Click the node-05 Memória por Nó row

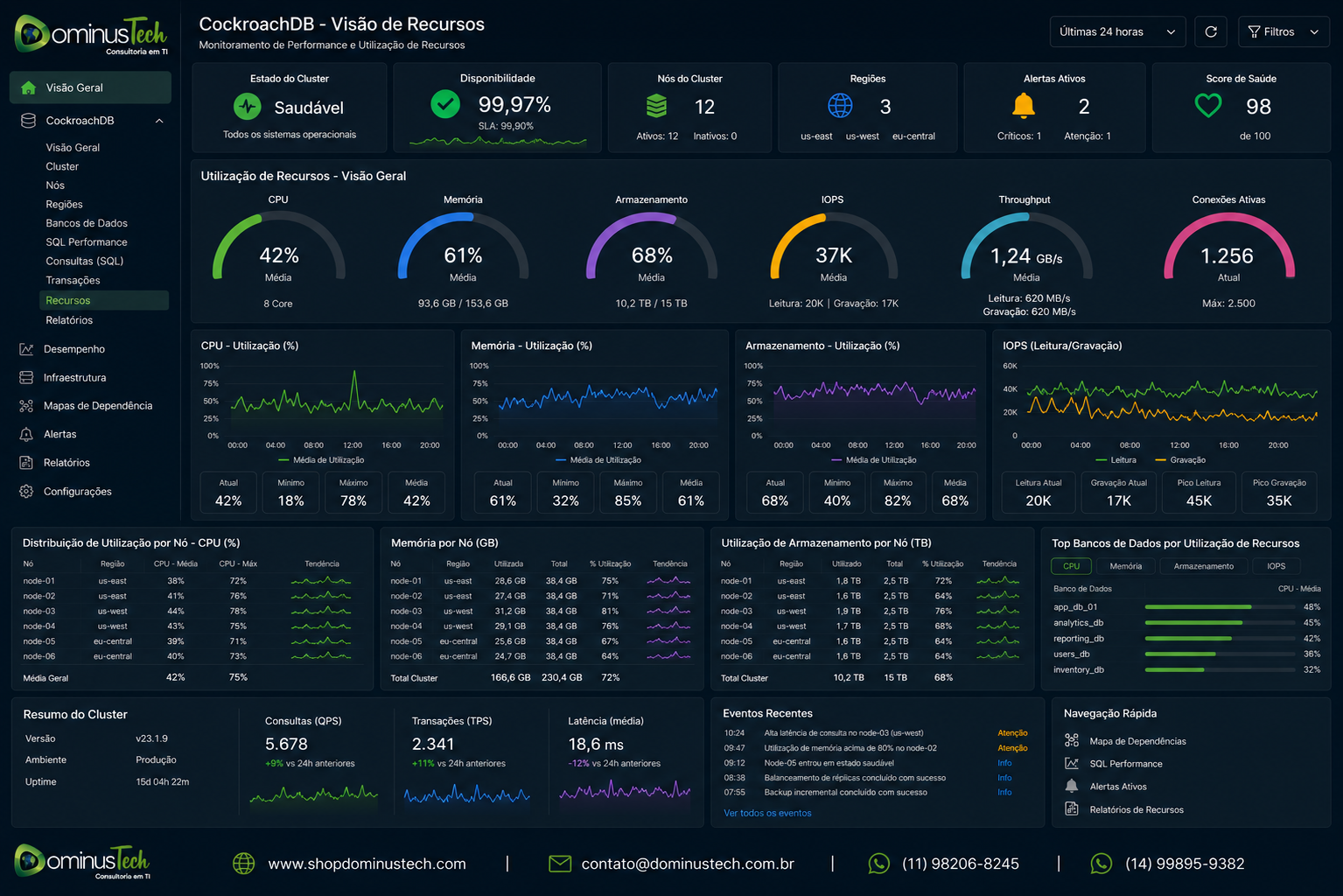(540, 641)
